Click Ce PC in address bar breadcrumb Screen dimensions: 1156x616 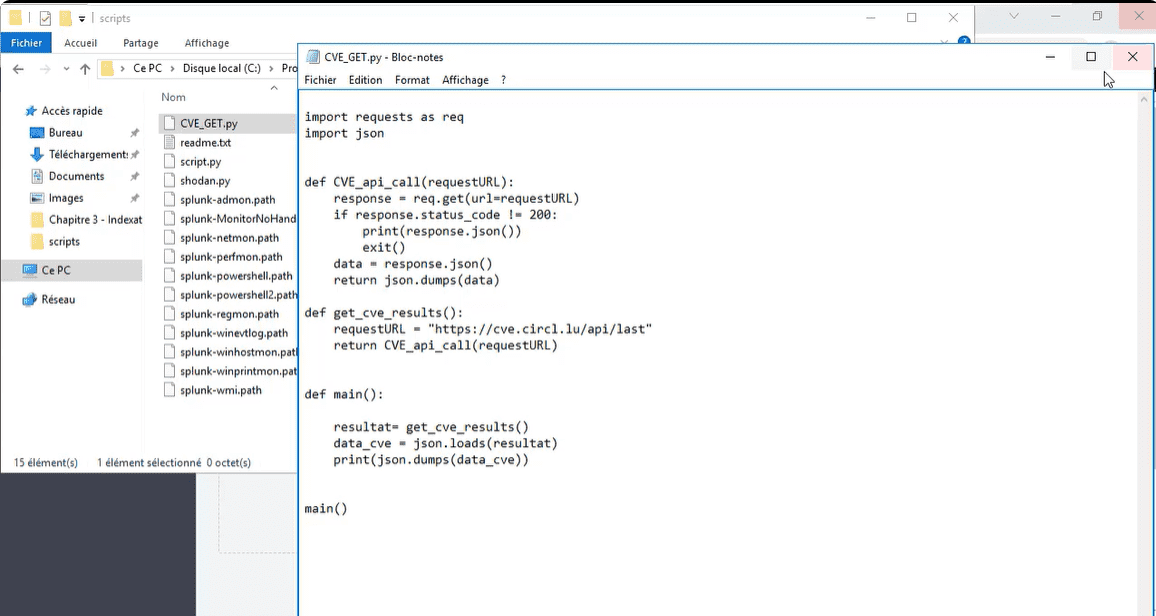[147, 68]
